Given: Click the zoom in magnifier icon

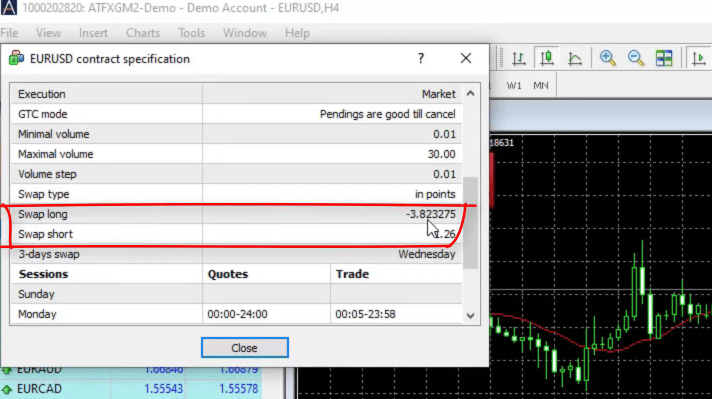Looking at the screenshot, I should pos(608,58).
